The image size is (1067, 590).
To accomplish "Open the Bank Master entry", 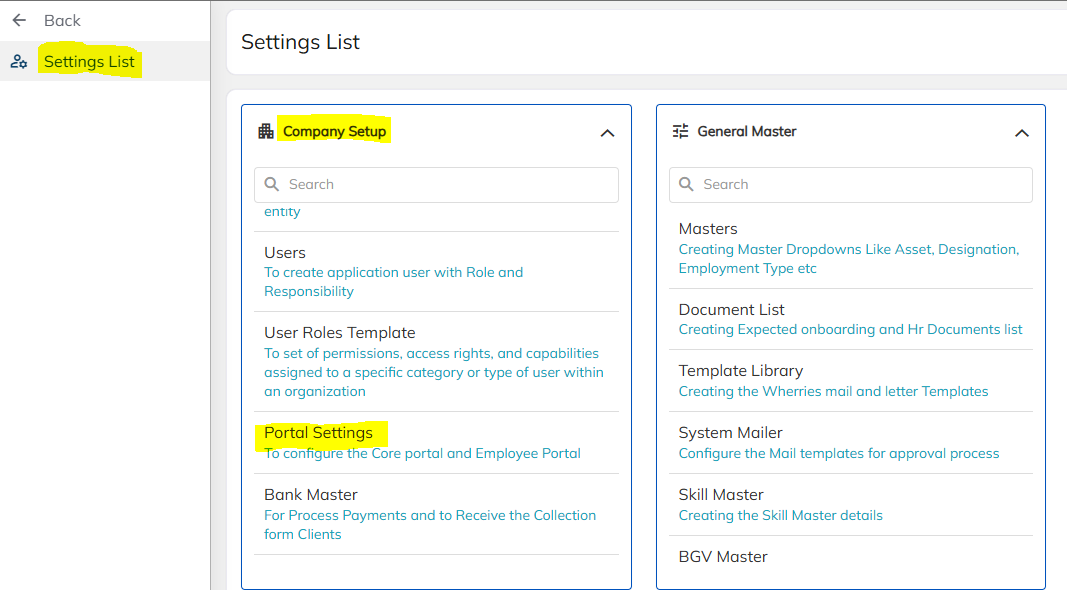I will pos(310,495).
